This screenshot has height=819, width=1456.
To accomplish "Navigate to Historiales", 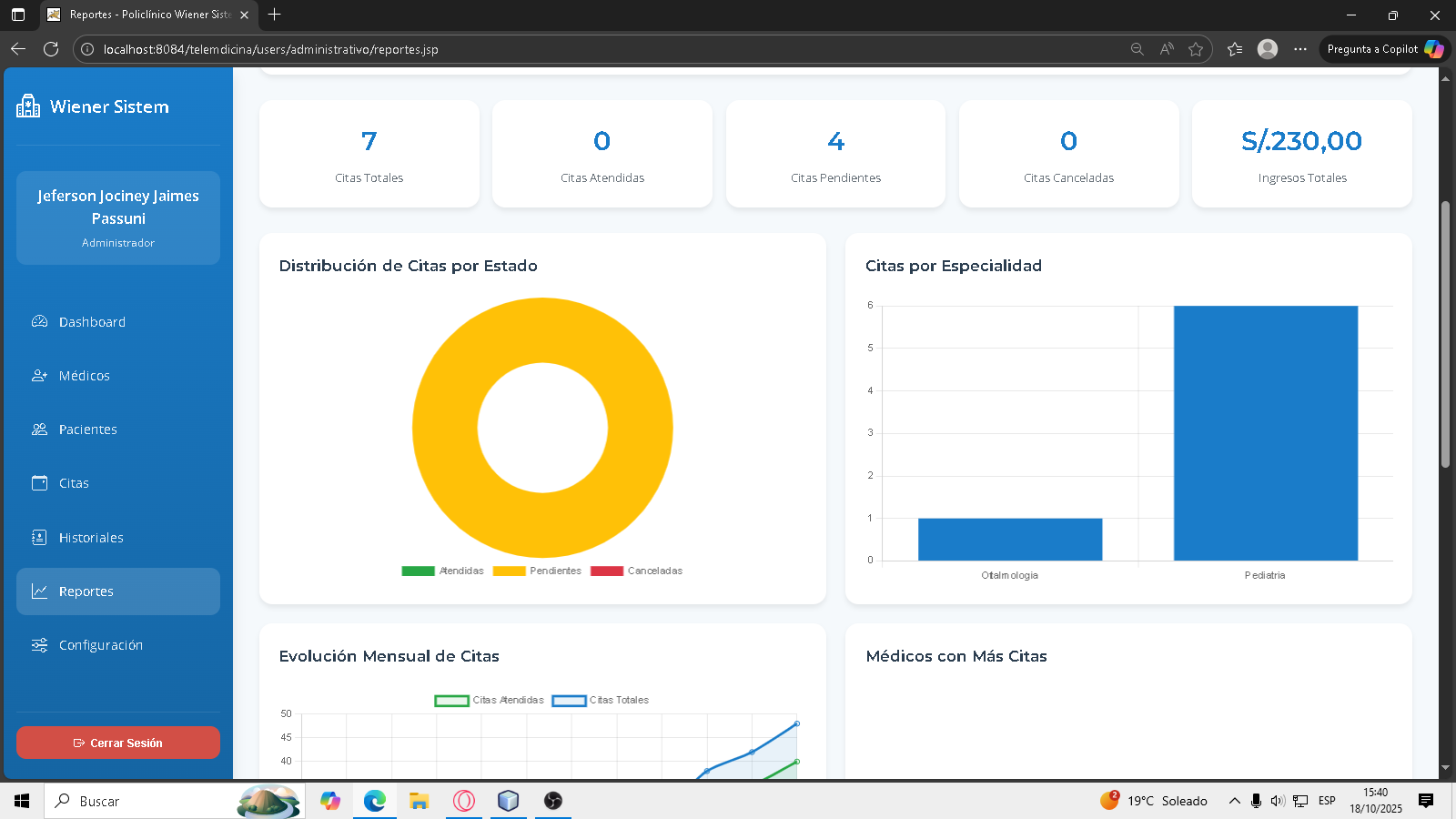I will (x=118, y=538).
